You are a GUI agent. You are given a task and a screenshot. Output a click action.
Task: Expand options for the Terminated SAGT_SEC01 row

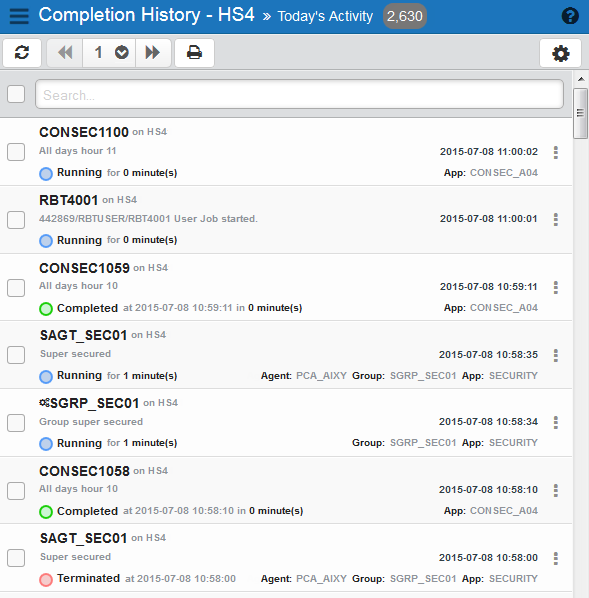[556, 558]
